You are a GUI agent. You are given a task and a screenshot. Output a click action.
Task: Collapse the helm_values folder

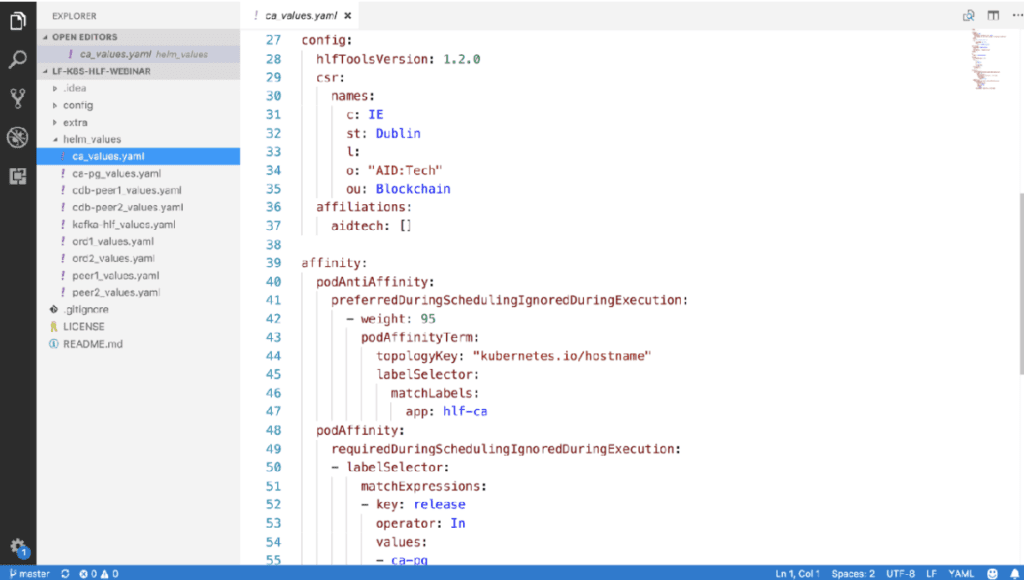pyautogui.click(x=92, y=139)
